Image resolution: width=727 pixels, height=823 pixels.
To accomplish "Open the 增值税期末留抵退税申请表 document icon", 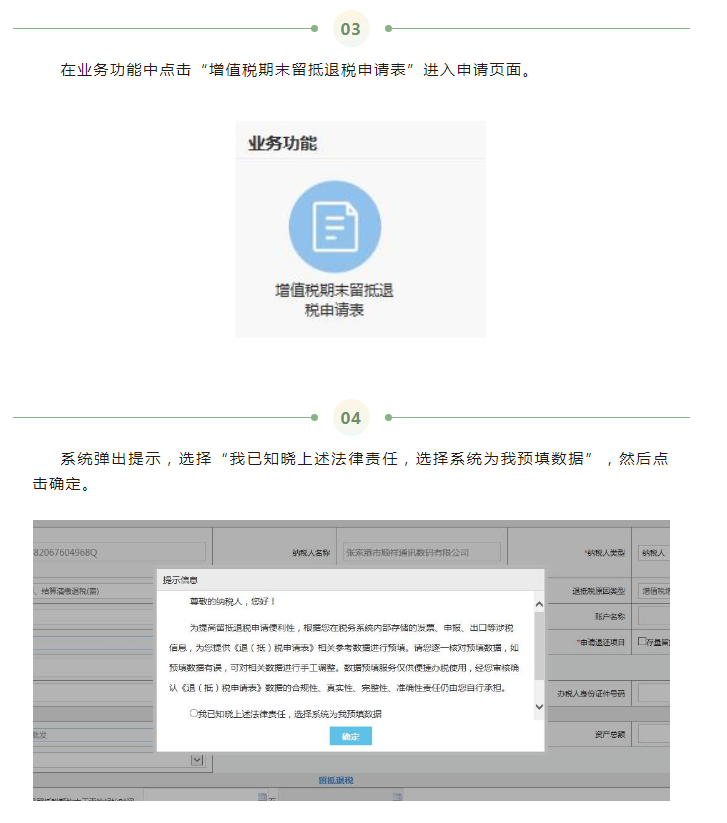I will point(334,226).
